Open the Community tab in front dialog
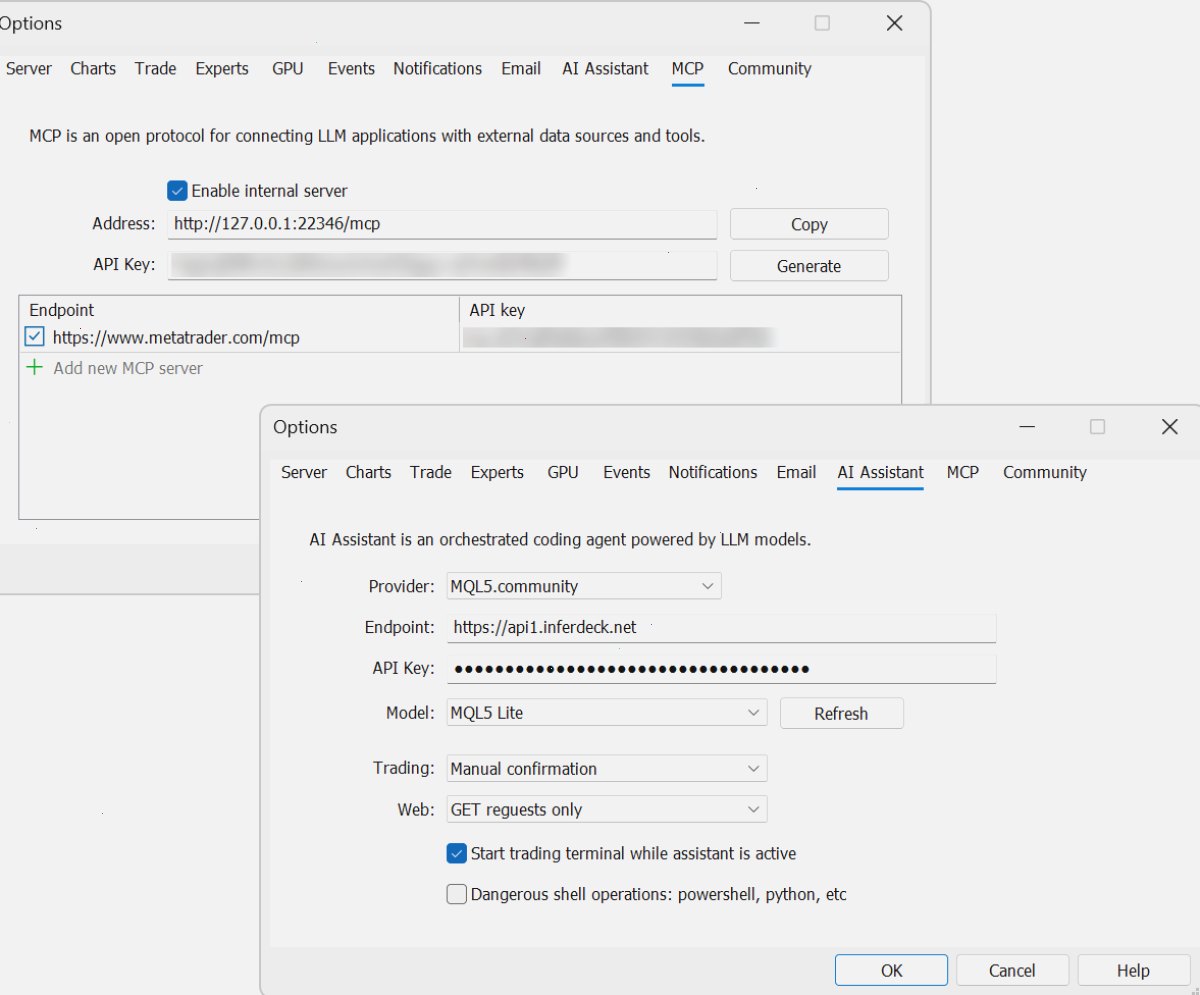Screen dimensions: 1200x995 1045,472
